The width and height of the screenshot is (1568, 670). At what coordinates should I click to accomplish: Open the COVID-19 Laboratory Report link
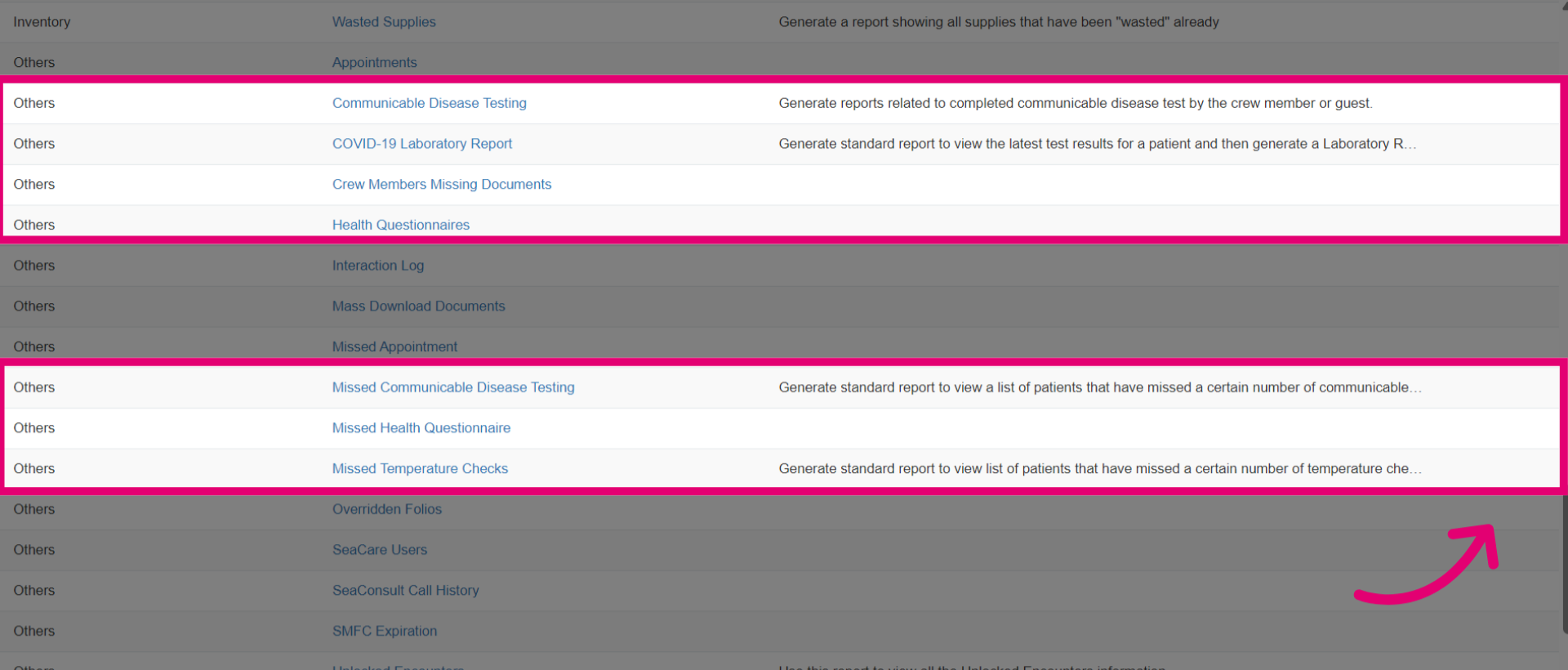click(422, 144)
